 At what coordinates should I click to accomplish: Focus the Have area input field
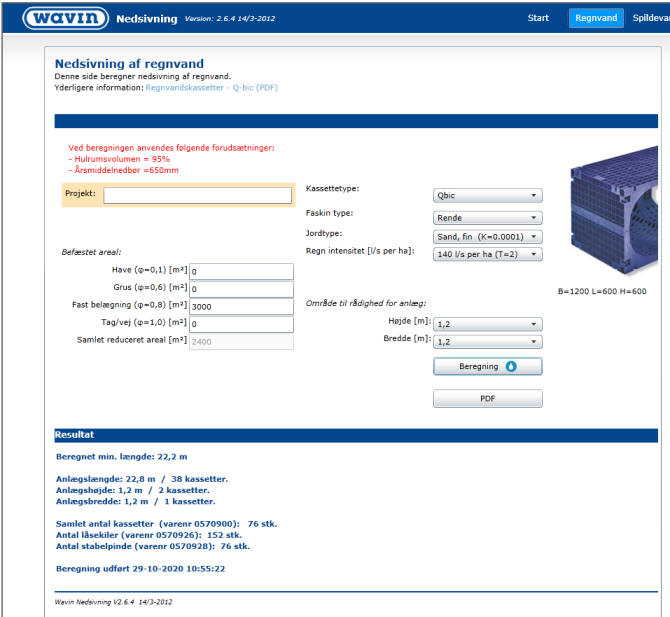coord(240,272)
